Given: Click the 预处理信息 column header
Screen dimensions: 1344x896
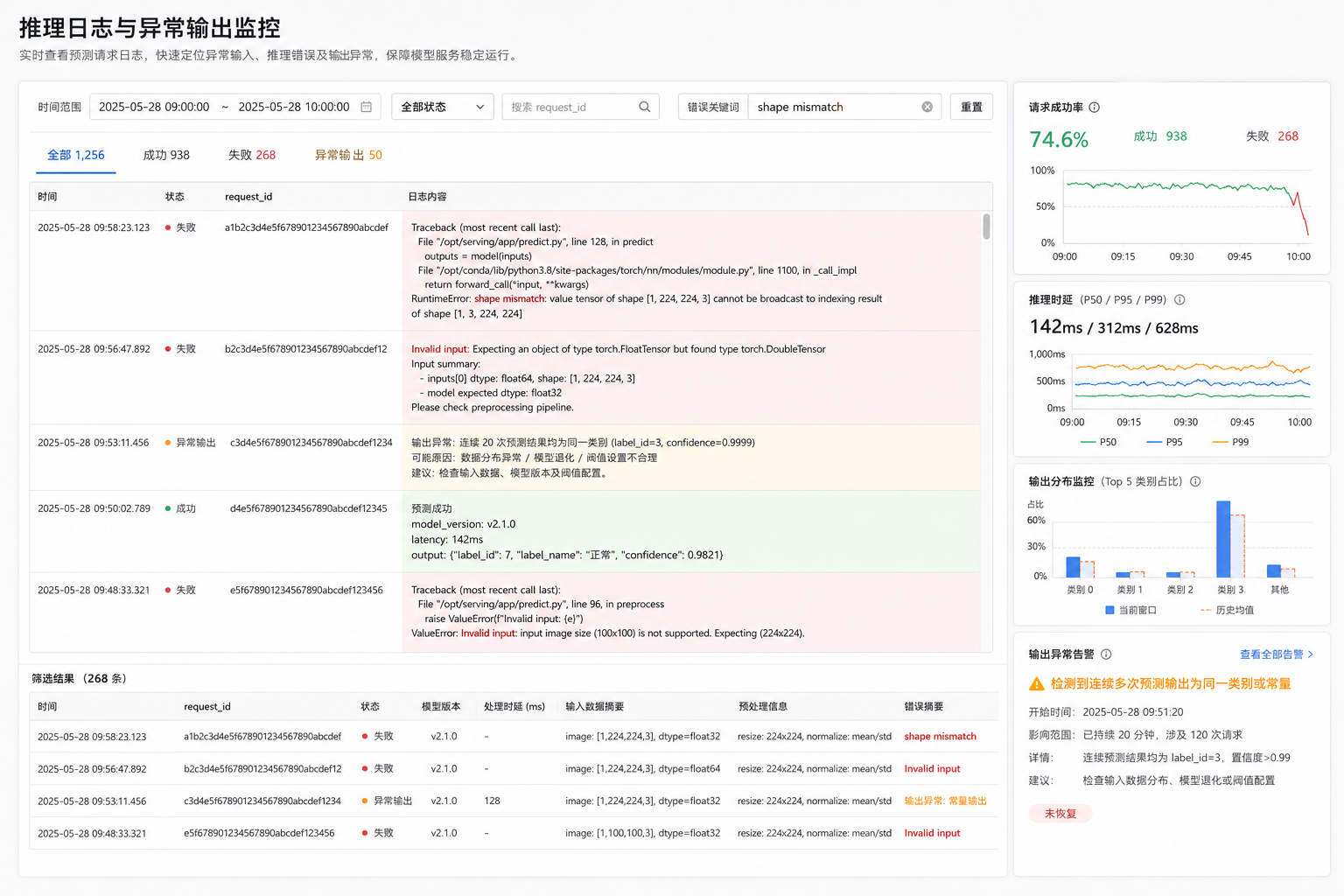Looking at the screenshot, I should pos(763,707).
